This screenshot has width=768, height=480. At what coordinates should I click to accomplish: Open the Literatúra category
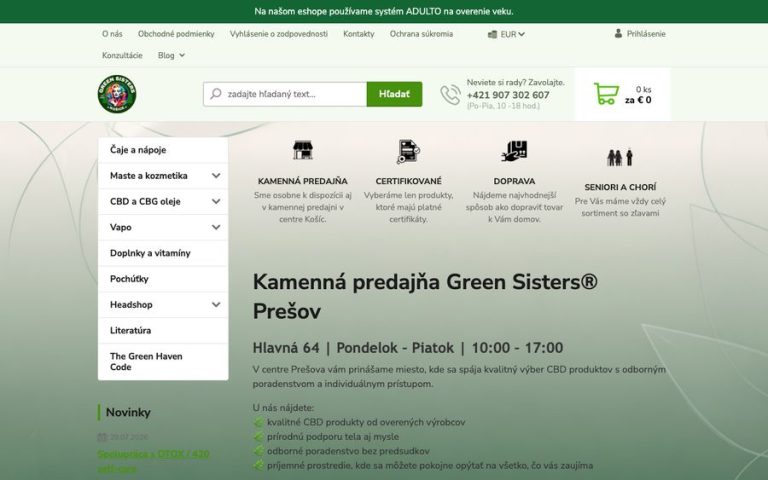click(x=163, y=331)
